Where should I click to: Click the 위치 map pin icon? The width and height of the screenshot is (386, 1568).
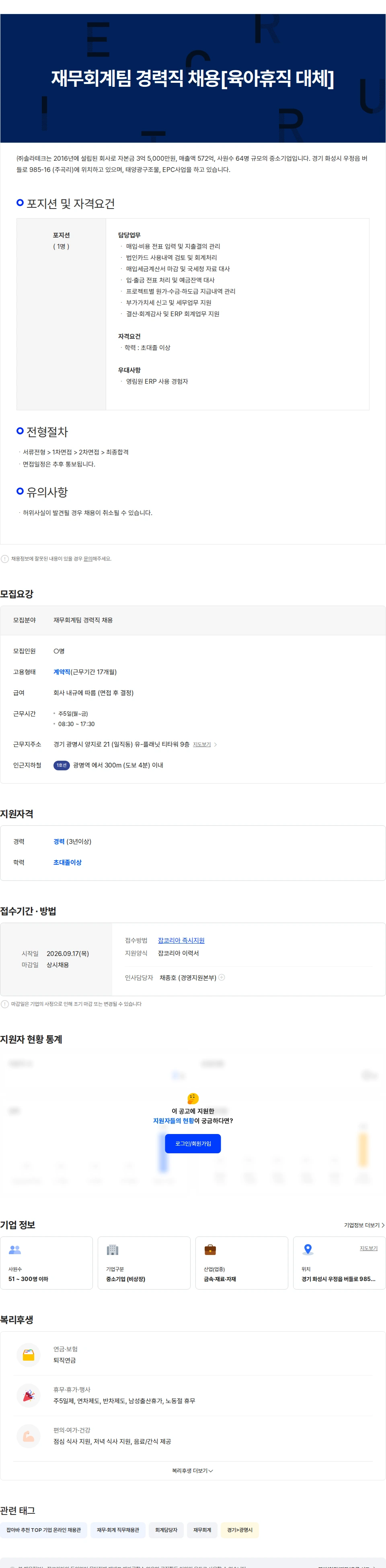coord(308,1250)
